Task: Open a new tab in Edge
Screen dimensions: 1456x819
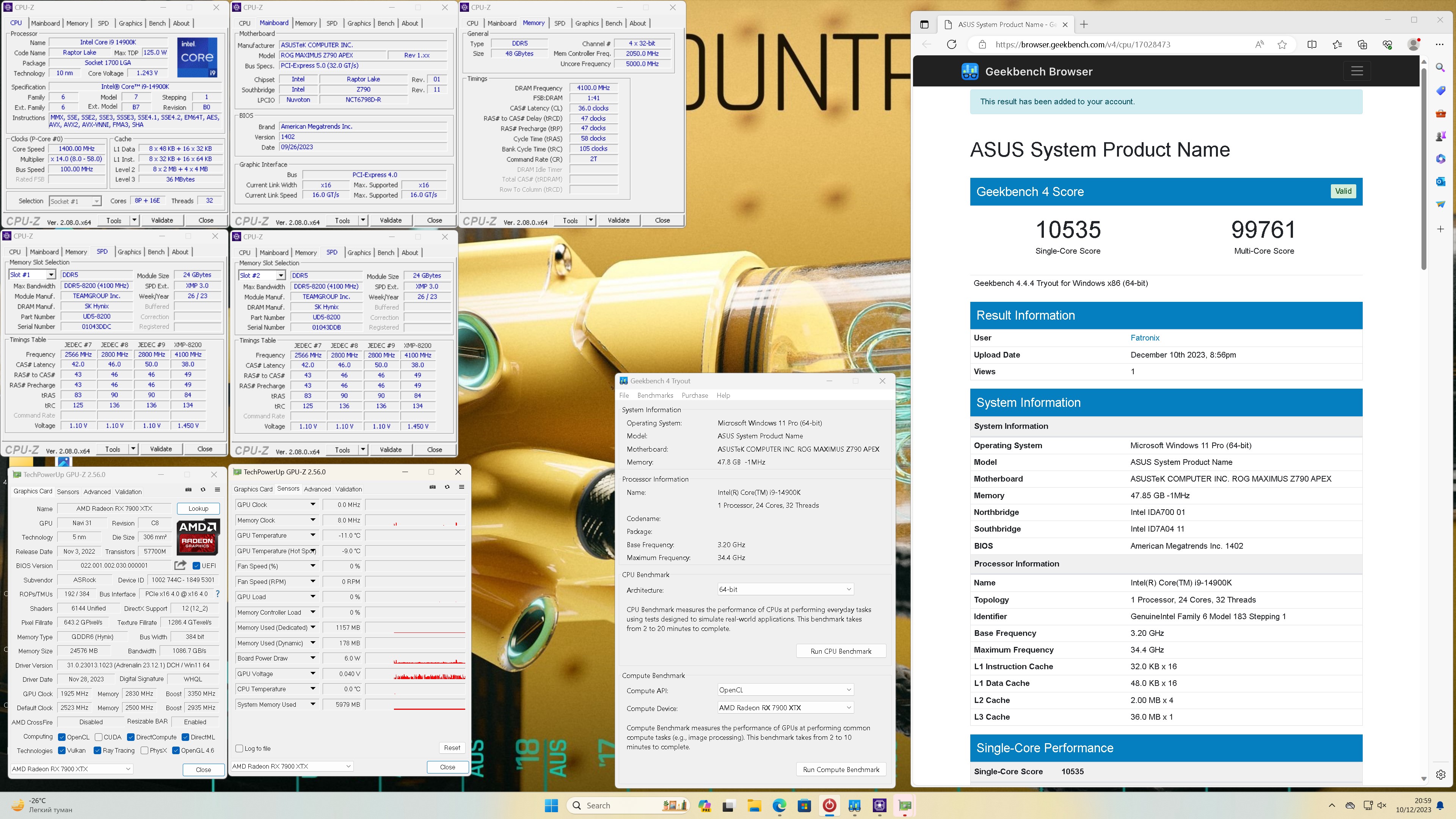Action: 1084,24
